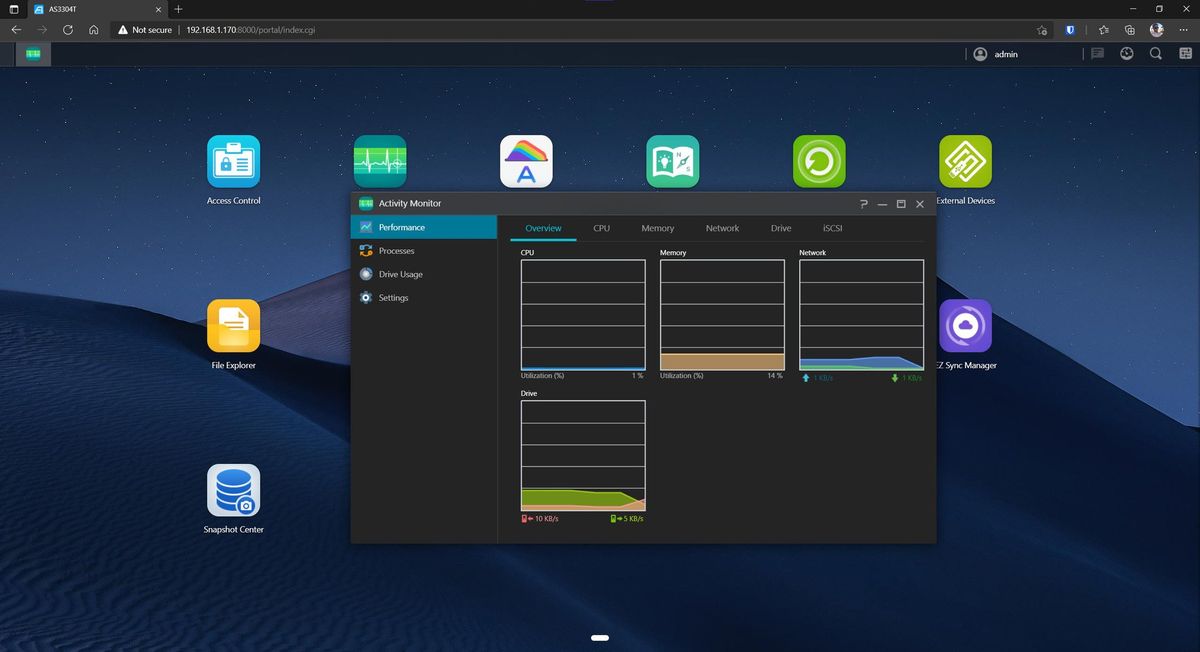Click the Memory utilization graph
This screenshot has width=1200, height=652.
[722, 315]
